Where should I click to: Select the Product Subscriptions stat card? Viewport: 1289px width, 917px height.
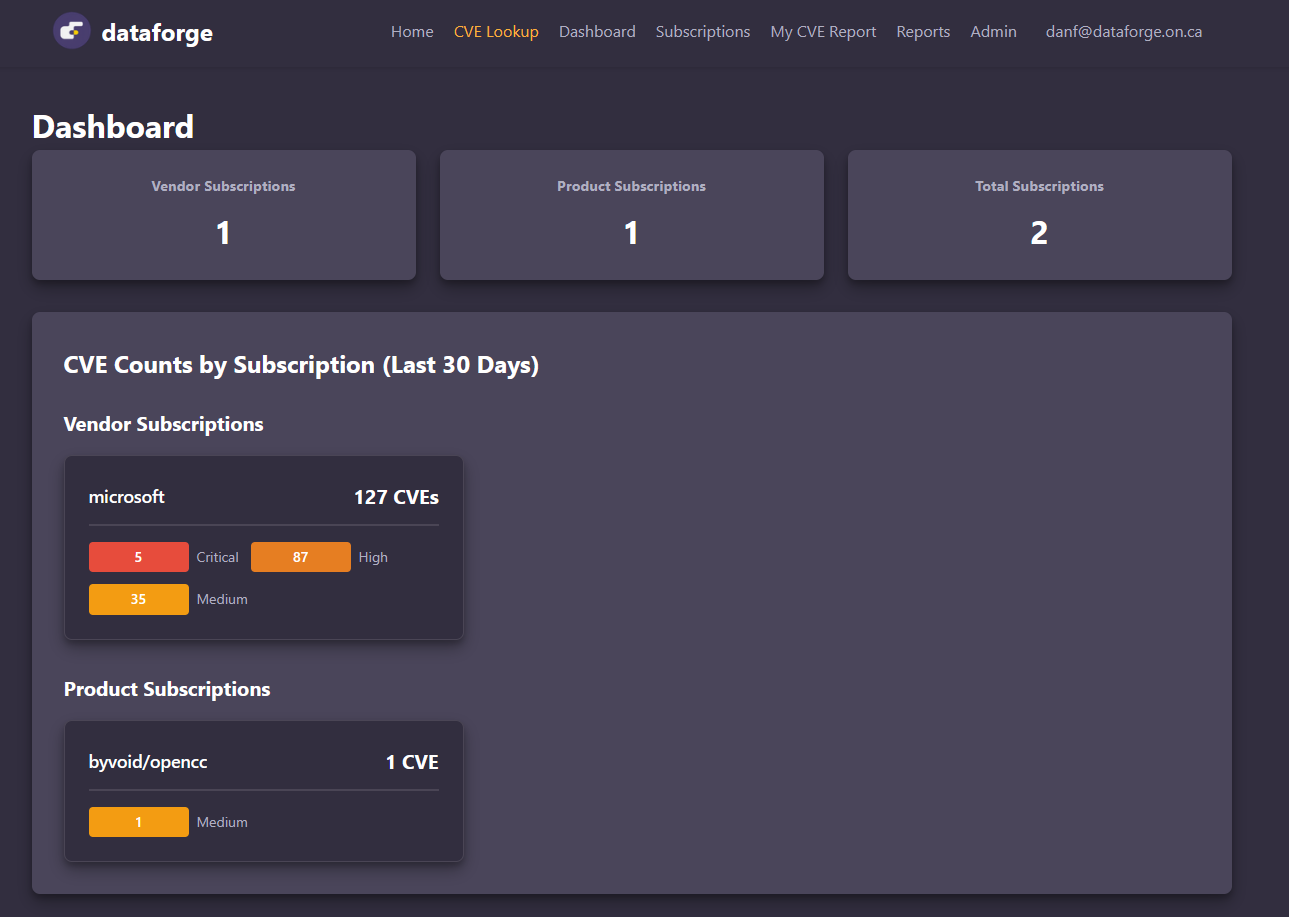(631, 215)
